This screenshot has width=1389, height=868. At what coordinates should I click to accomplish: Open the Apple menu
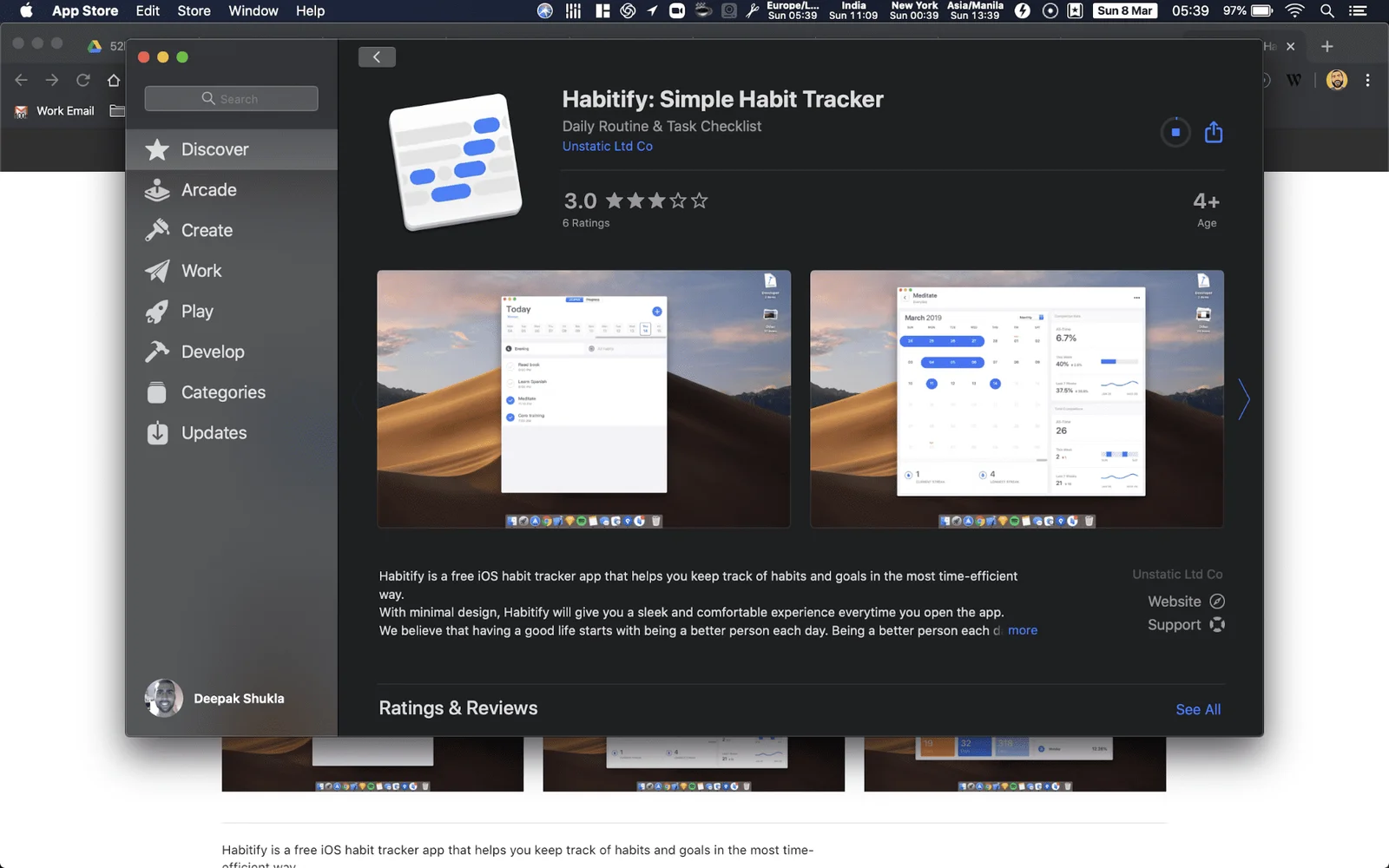tap(26, 10)
